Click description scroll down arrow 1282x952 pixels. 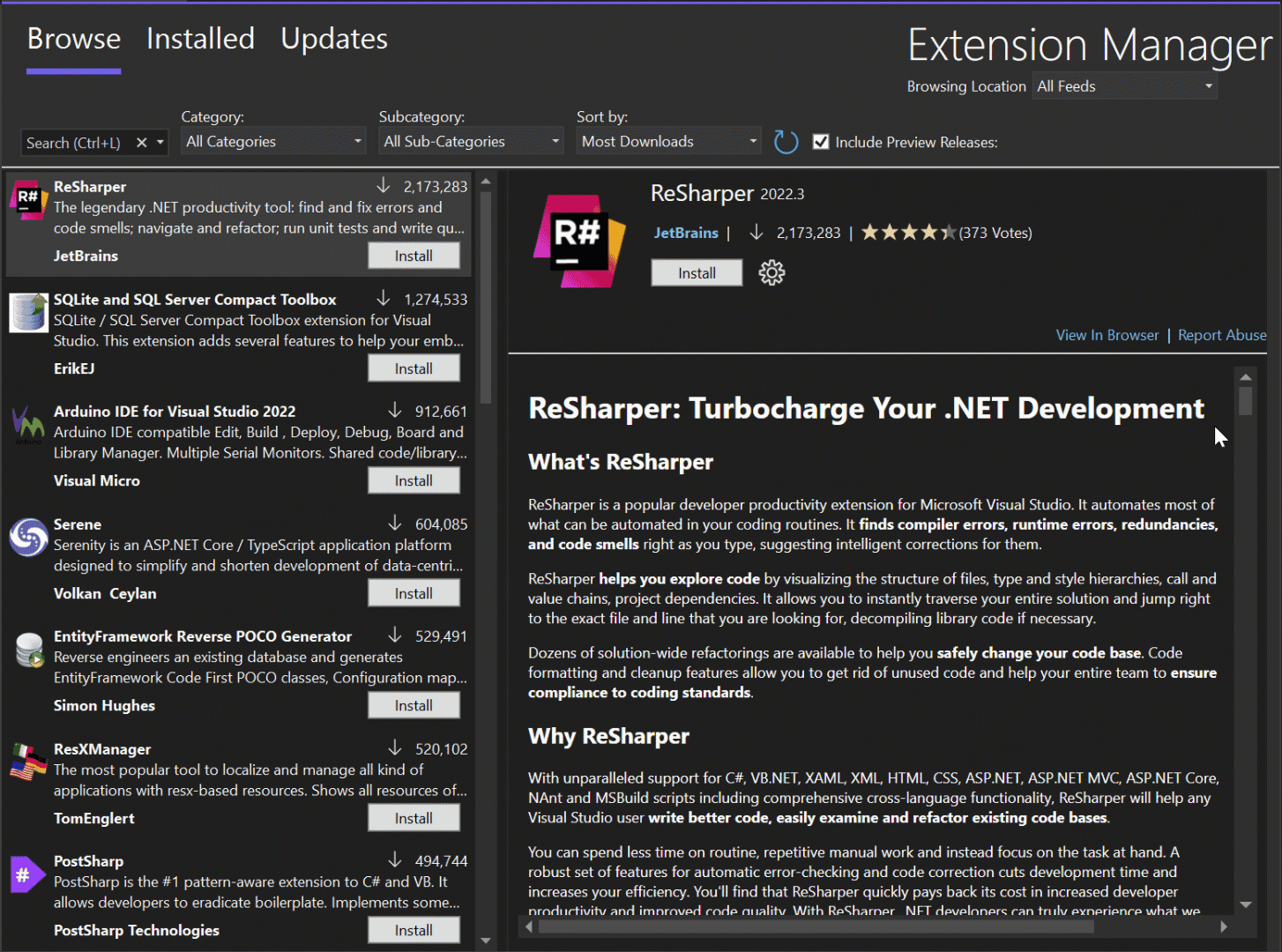pyautogui.click(x=1245, y=904)
